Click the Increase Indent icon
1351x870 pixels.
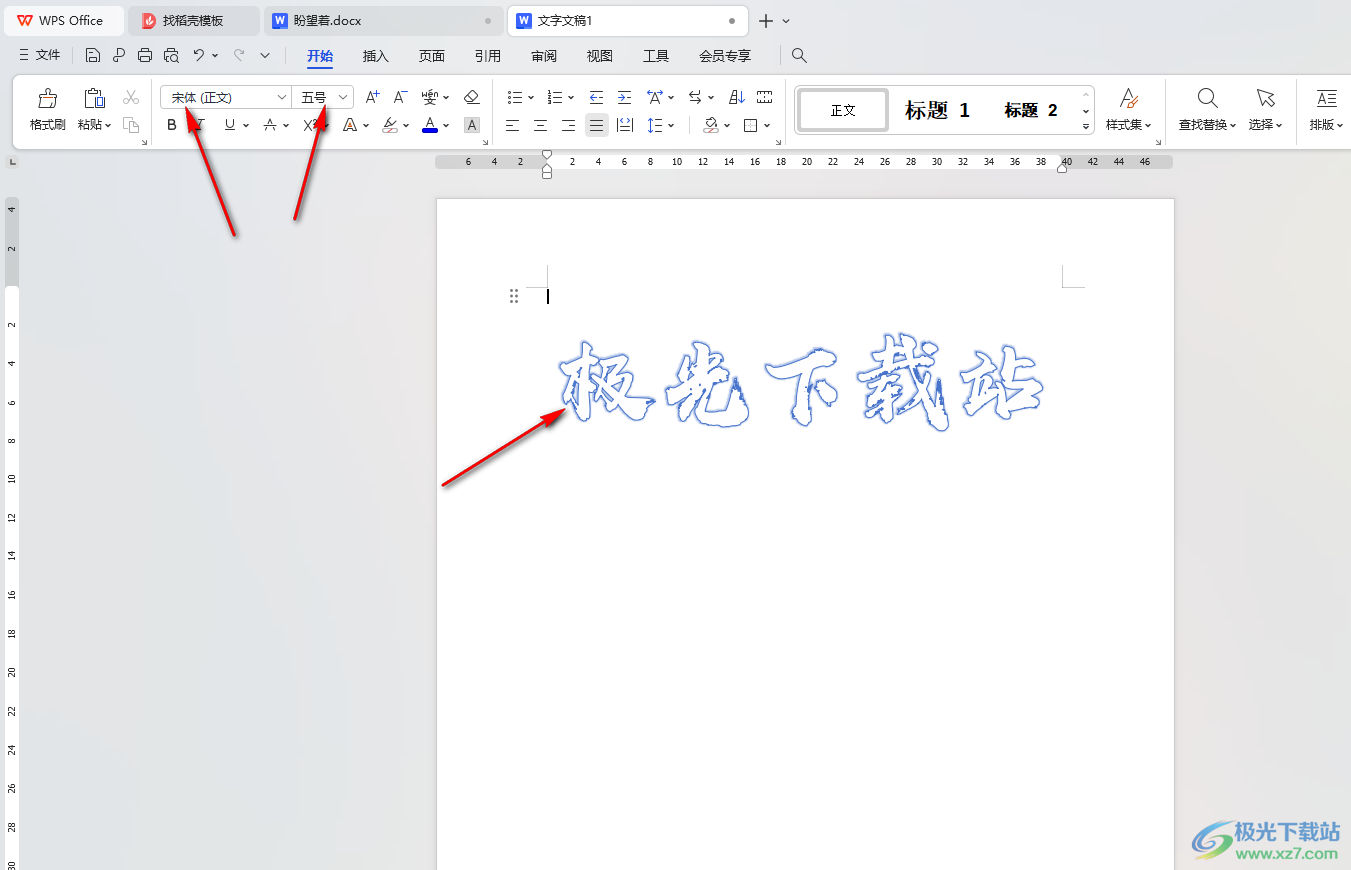click(x=624, y=97)
